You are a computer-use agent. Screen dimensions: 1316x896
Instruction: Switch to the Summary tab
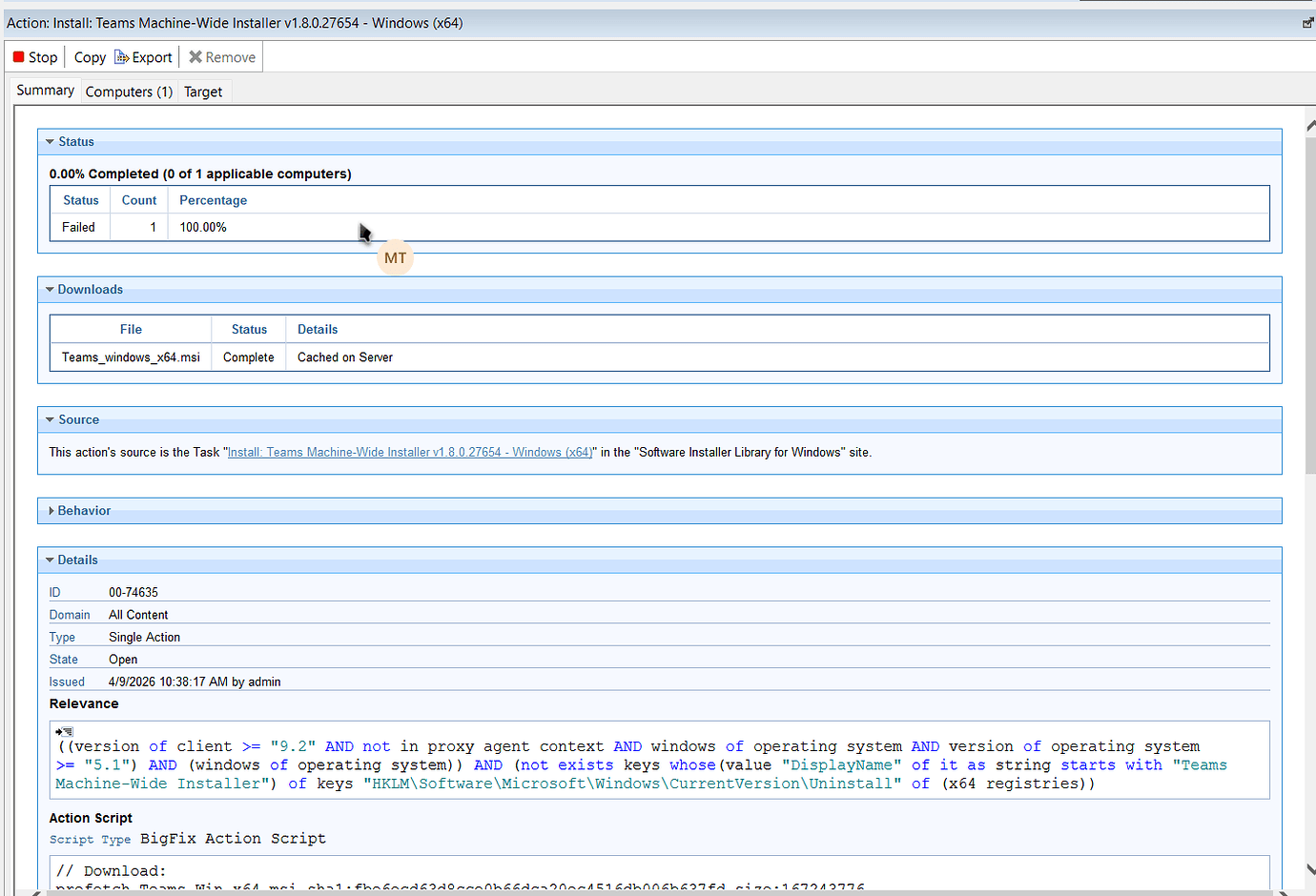pyautogui.click(x=45, y=91)
